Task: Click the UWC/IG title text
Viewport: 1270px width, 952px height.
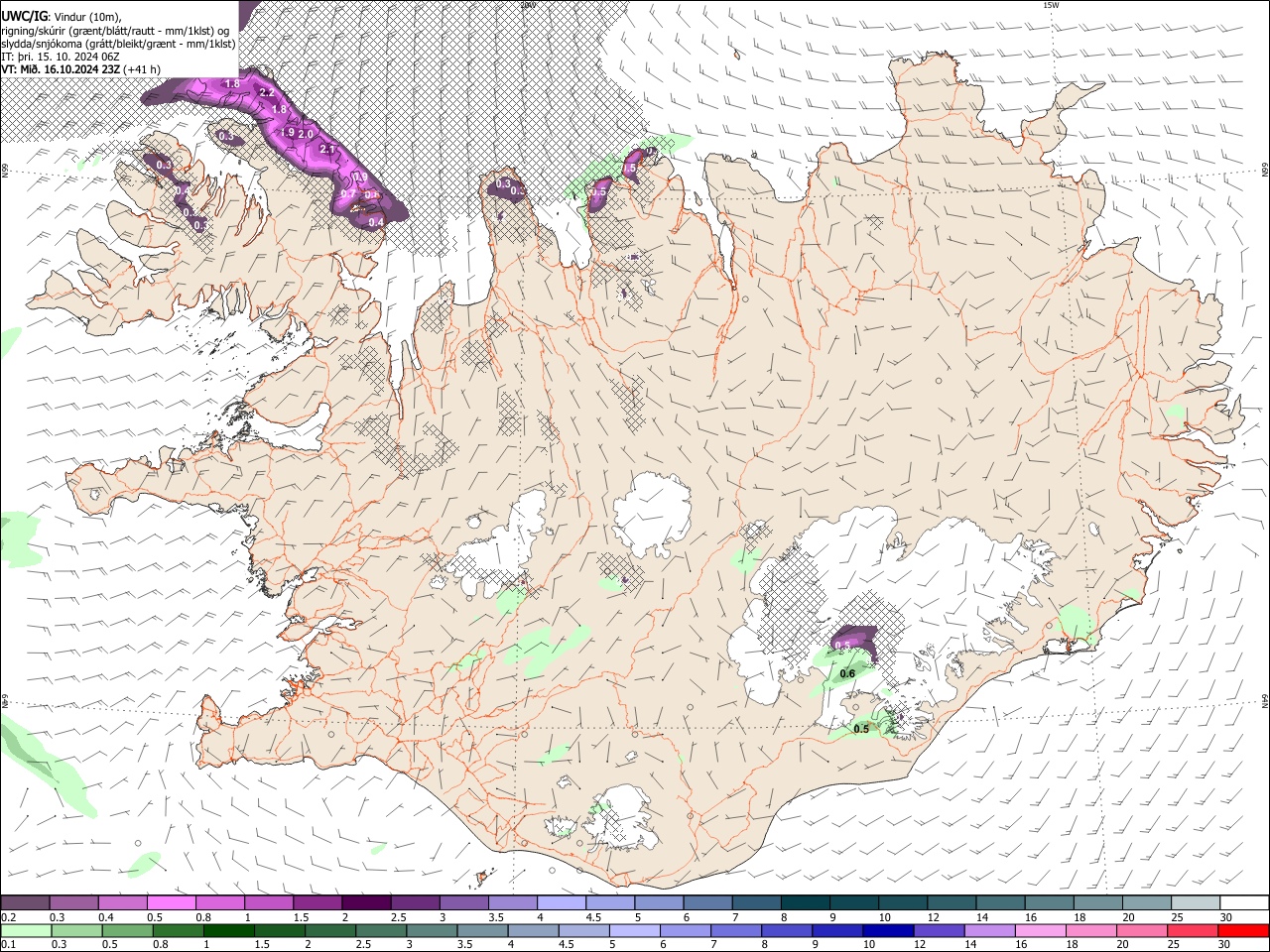Action: coord(25,16)
